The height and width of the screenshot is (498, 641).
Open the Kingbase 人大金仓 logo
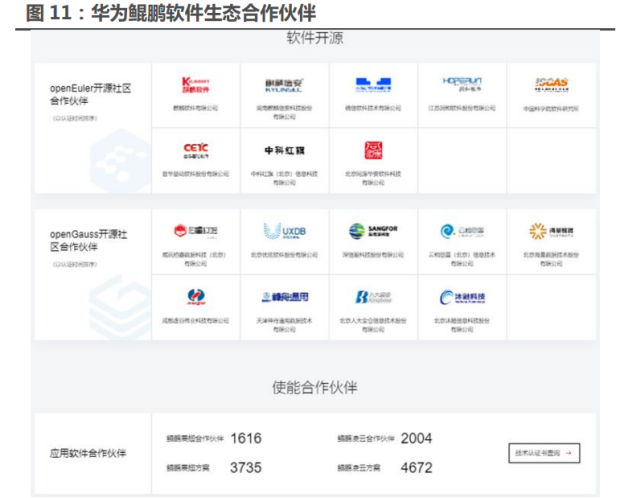(x=373, y=297)
